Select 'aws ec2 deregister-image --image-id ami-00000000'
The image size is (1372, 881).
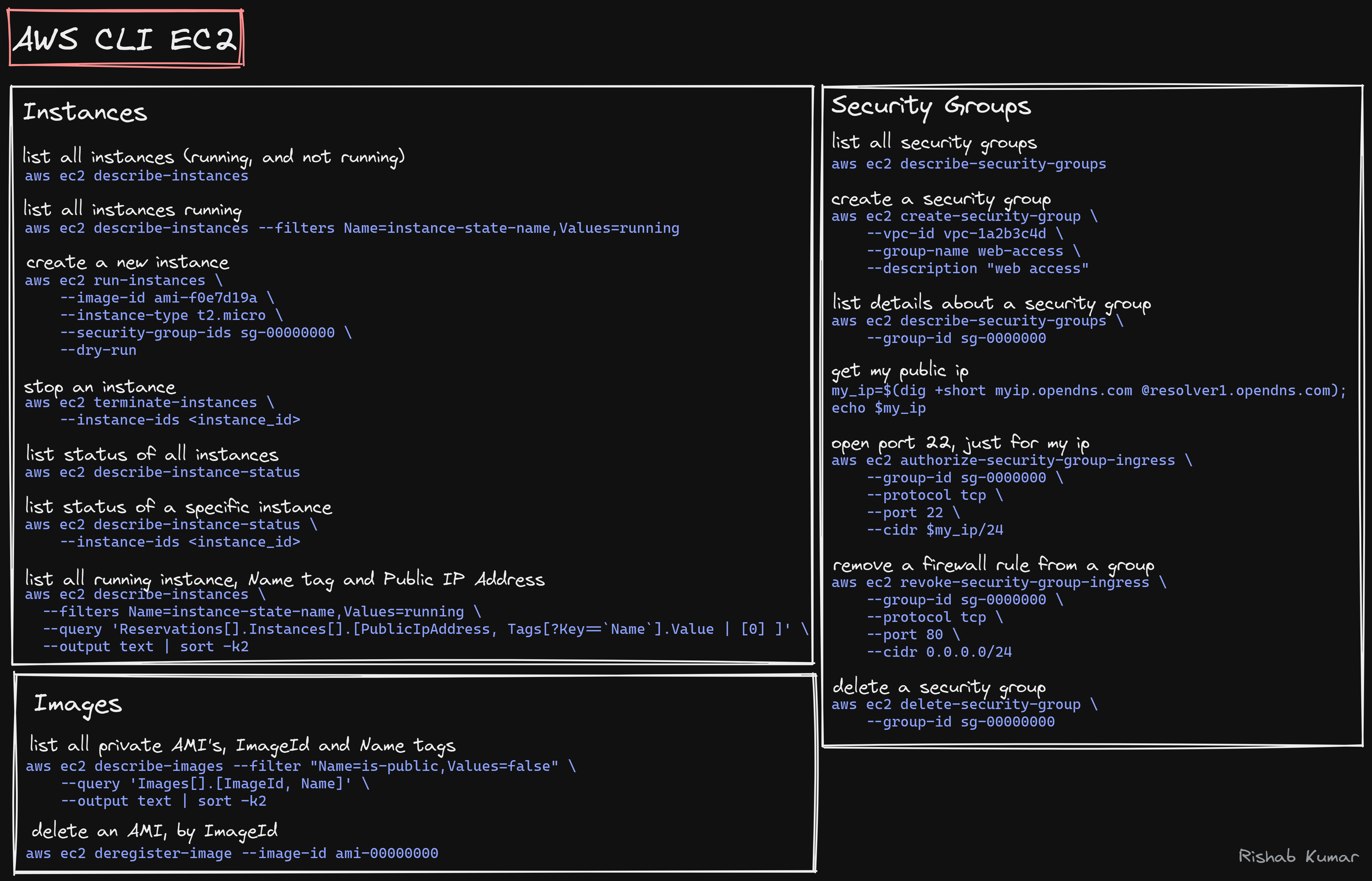[232, 853]
